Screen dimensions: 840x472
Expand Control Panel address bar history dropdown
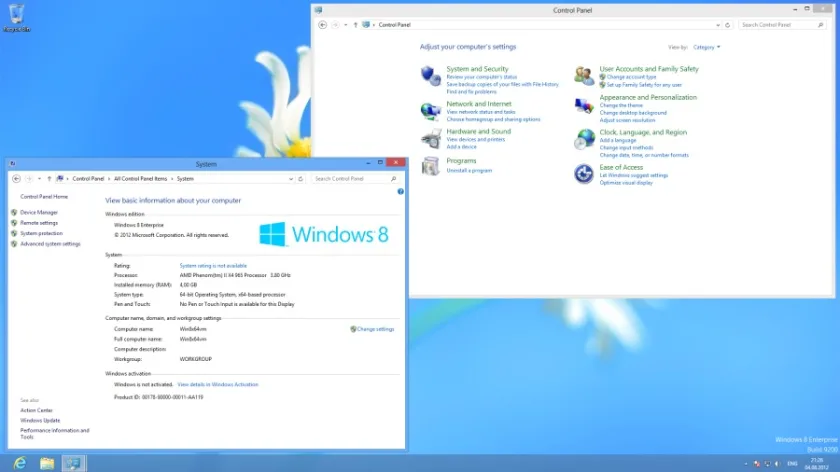tap(718, 25)
